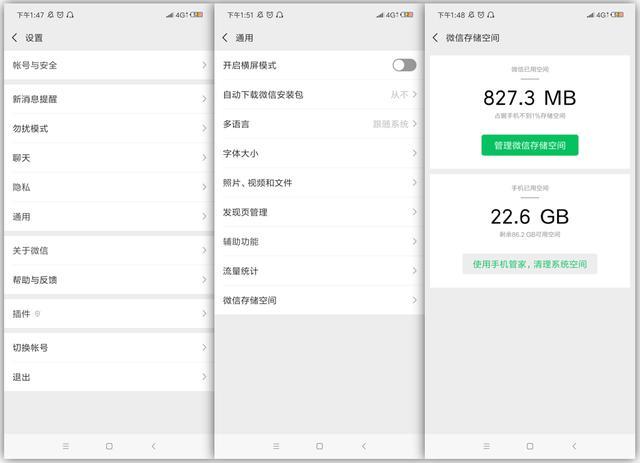Tap the 通用 page title

click(x=244, y=38)
